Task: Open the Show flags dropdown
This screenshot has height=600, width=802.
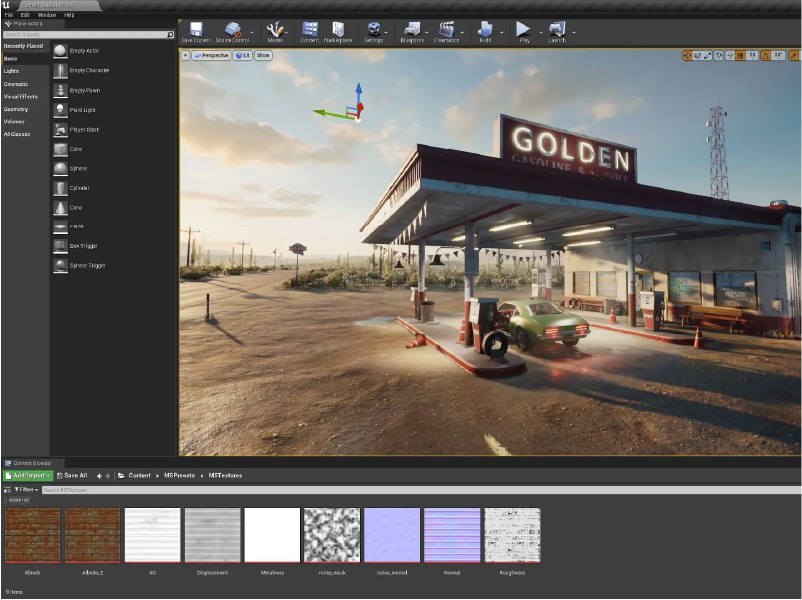Action: point(263,55)
